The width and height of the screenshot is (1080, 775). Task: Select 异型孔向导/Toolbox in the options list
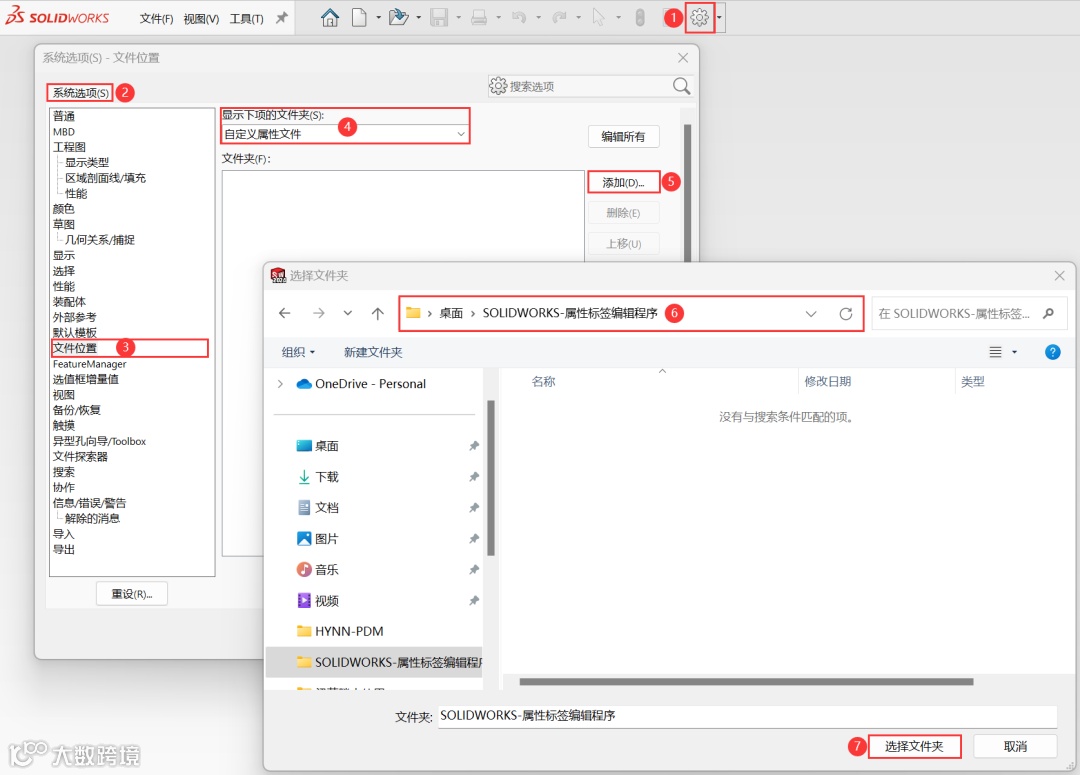(99, 441)
